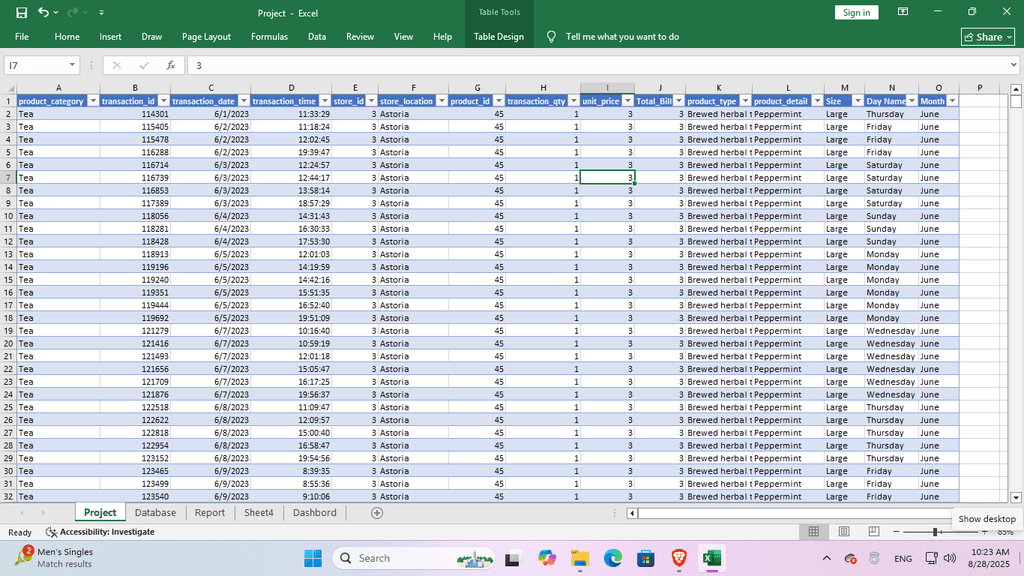
Task: Click the Sign in button
Action: 856,12
